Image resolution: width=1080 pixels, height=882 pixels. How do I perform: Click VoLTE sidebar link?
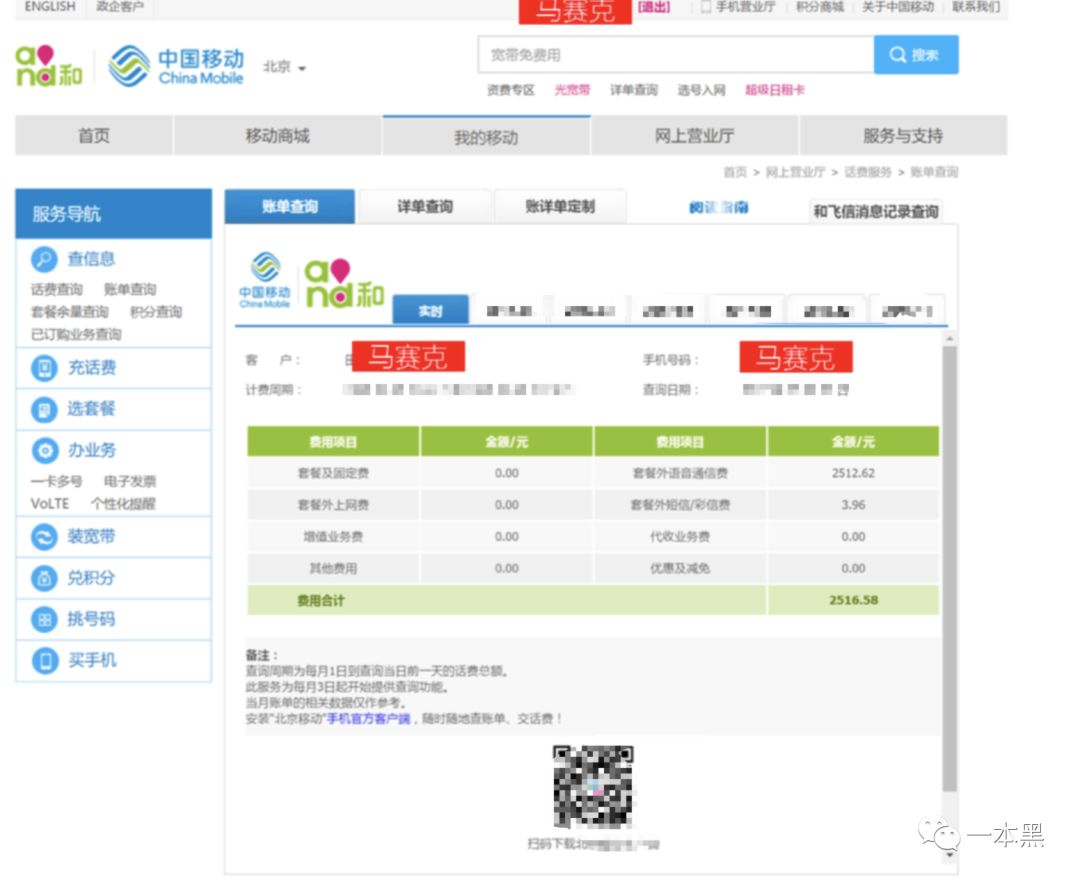click(50, 504)
